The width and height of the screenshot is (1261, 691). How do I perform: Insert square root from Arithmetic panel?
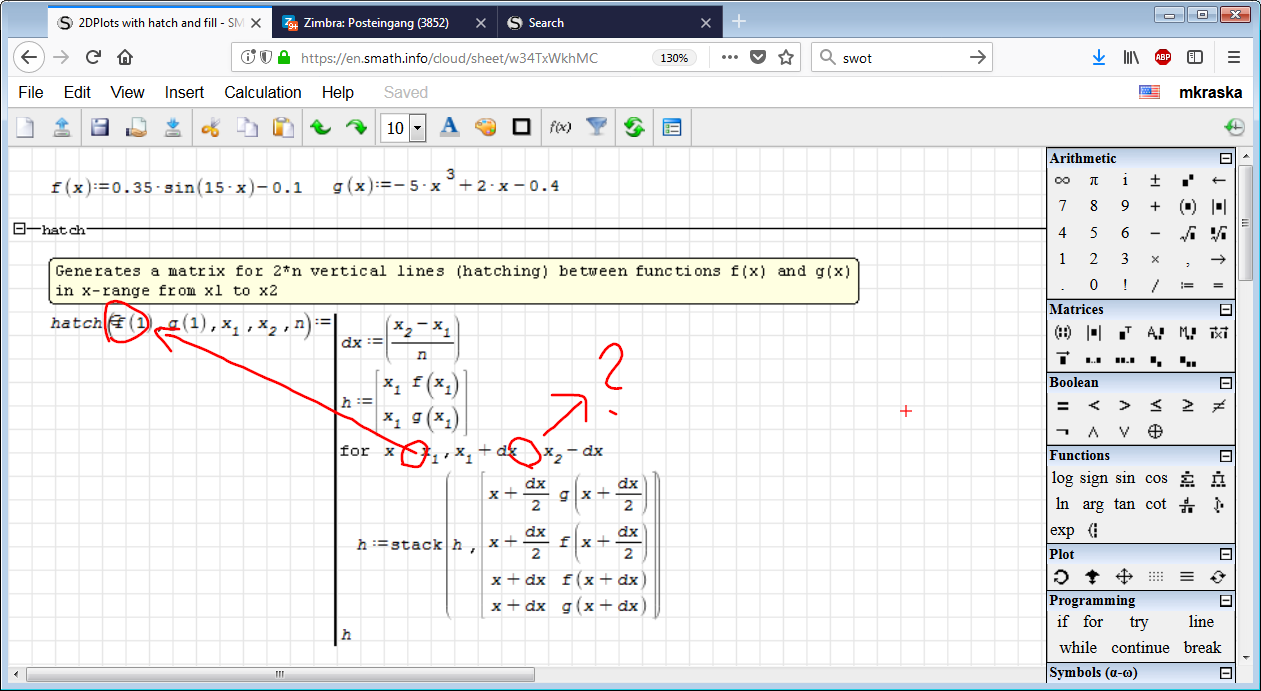[x=1187, y=233]
